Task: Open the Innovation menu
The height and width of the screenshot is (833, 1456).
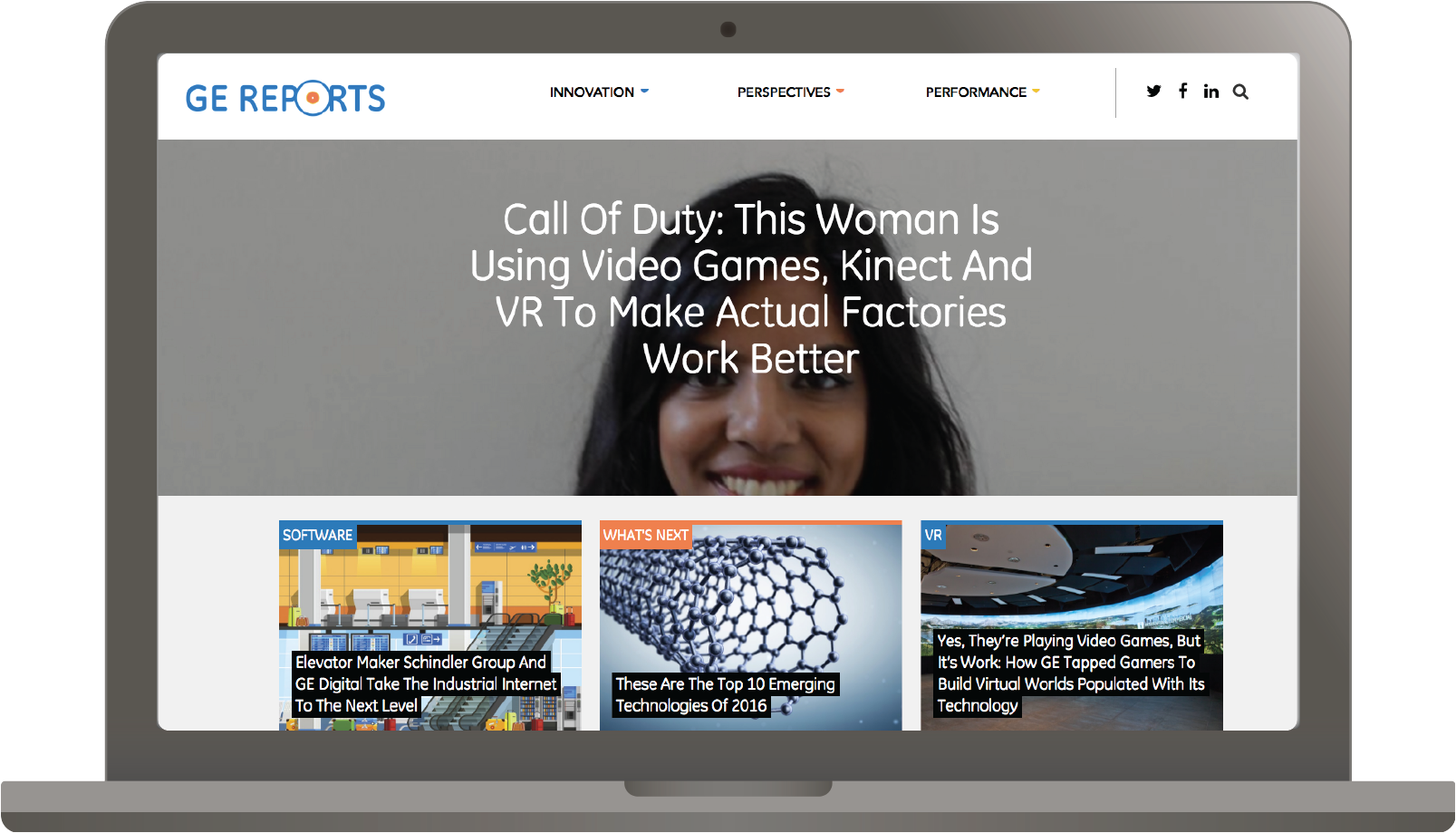Action: [592, 92]
